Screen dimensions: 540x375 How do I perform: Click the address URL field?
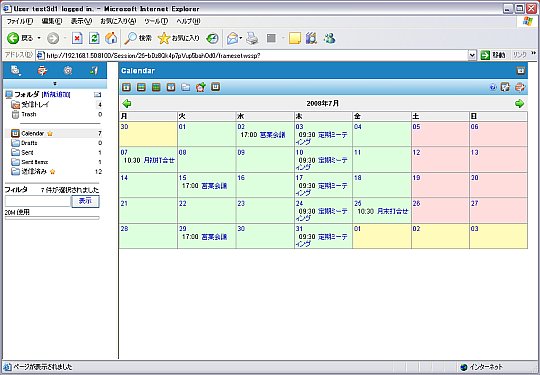tap(252, 55)
